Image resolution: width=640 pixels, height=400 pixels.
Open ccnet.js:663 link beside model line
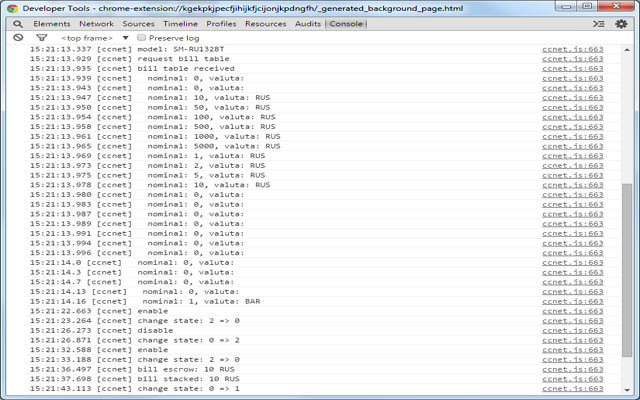pos(573,49)
